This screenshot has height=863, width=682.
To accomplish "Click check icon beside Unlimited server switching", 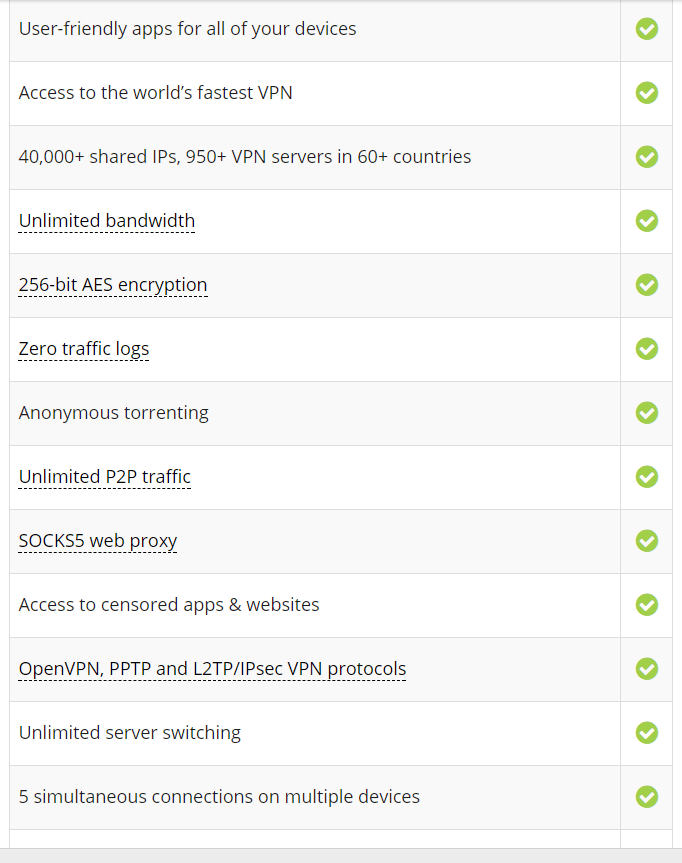I will [x=647, y=733].
